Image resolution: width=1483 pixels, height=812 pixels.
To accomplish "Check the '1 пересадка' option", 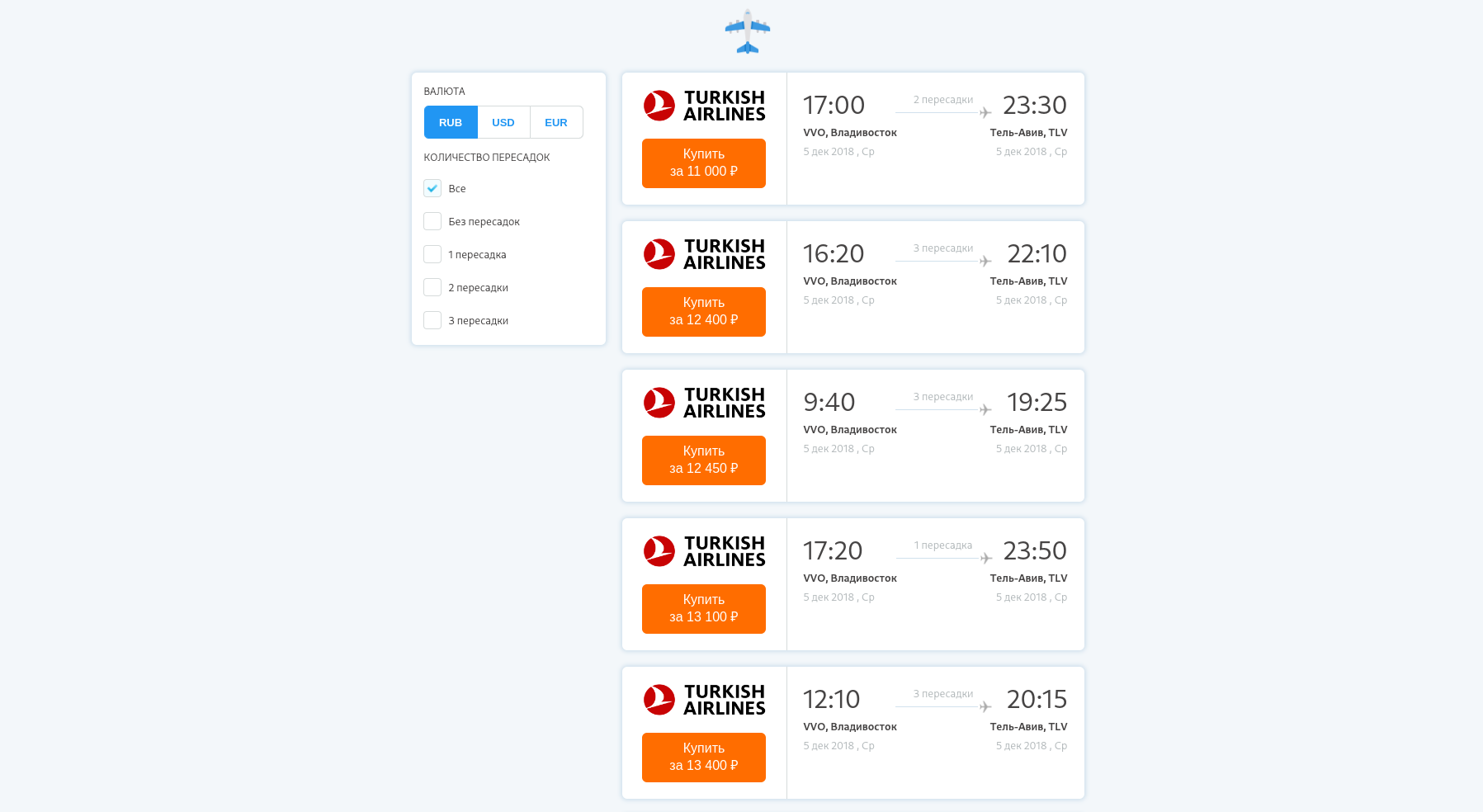I will coord(432,254).
